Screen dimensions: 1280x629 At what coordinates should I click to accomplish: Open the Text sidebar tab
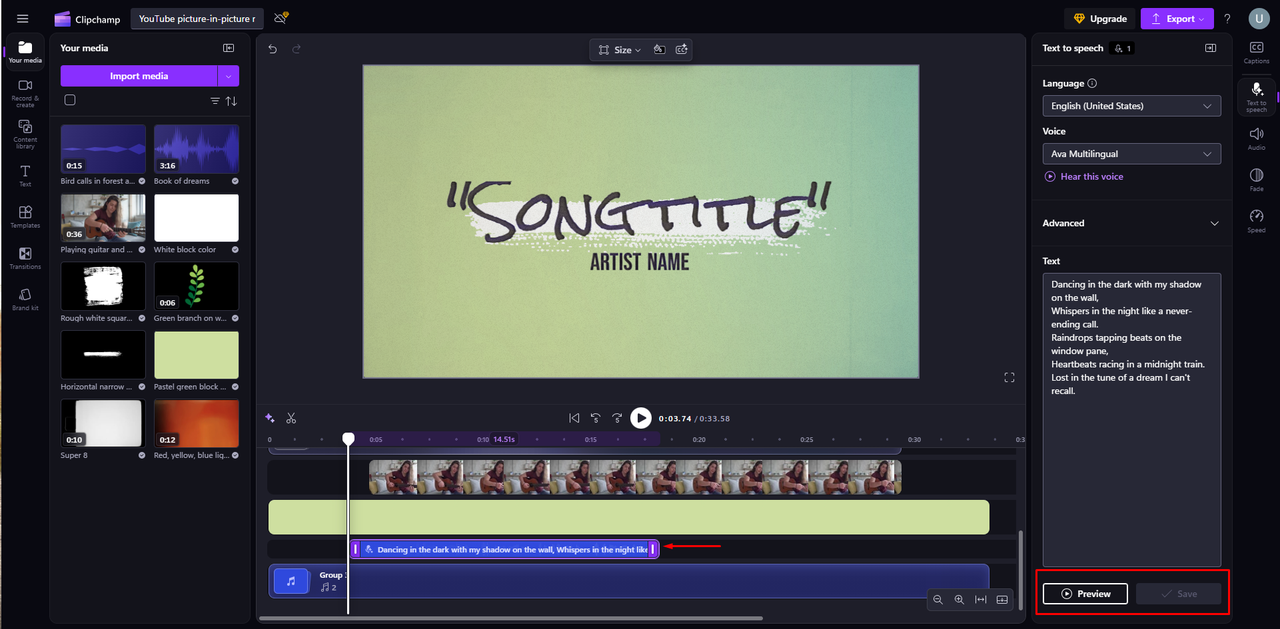tap(25, 176)
